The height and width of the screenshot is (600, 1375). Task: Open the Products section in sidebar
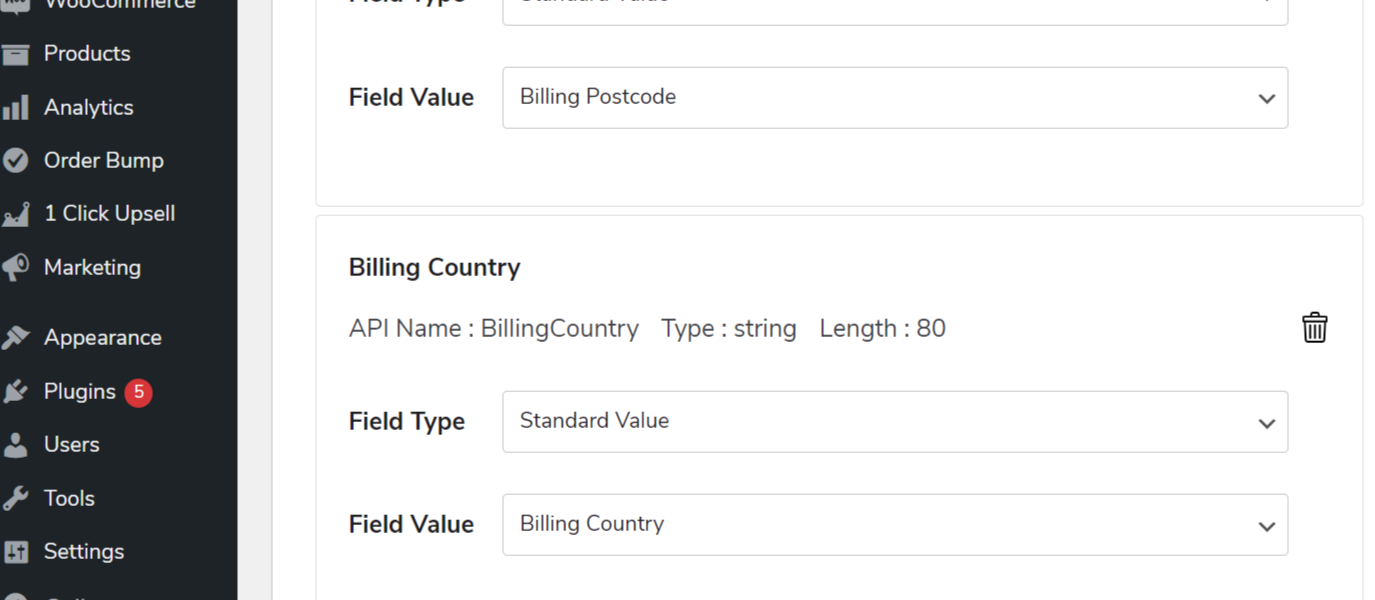pos(86,53)
